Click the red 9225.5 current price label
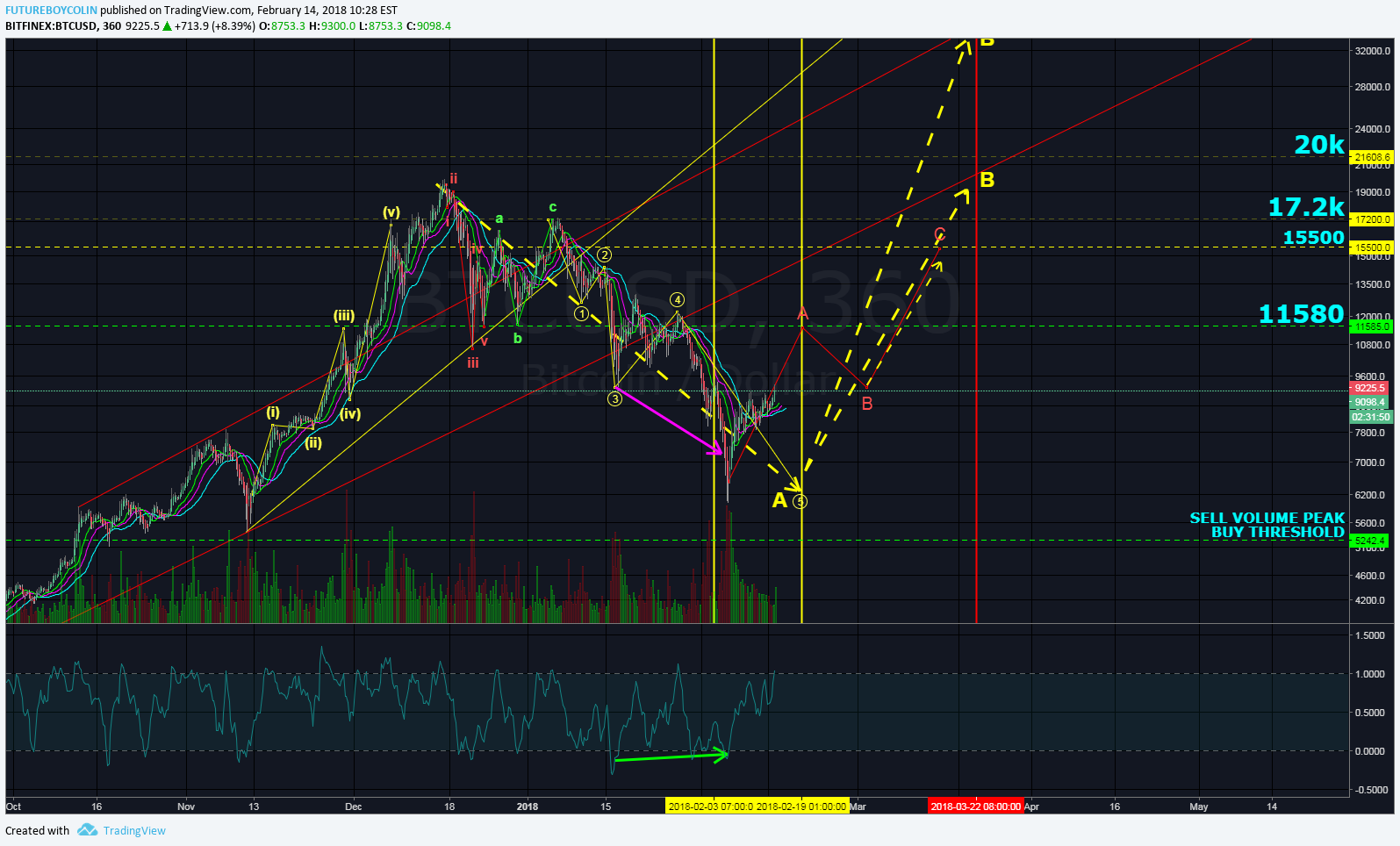 coord(1369,388)
